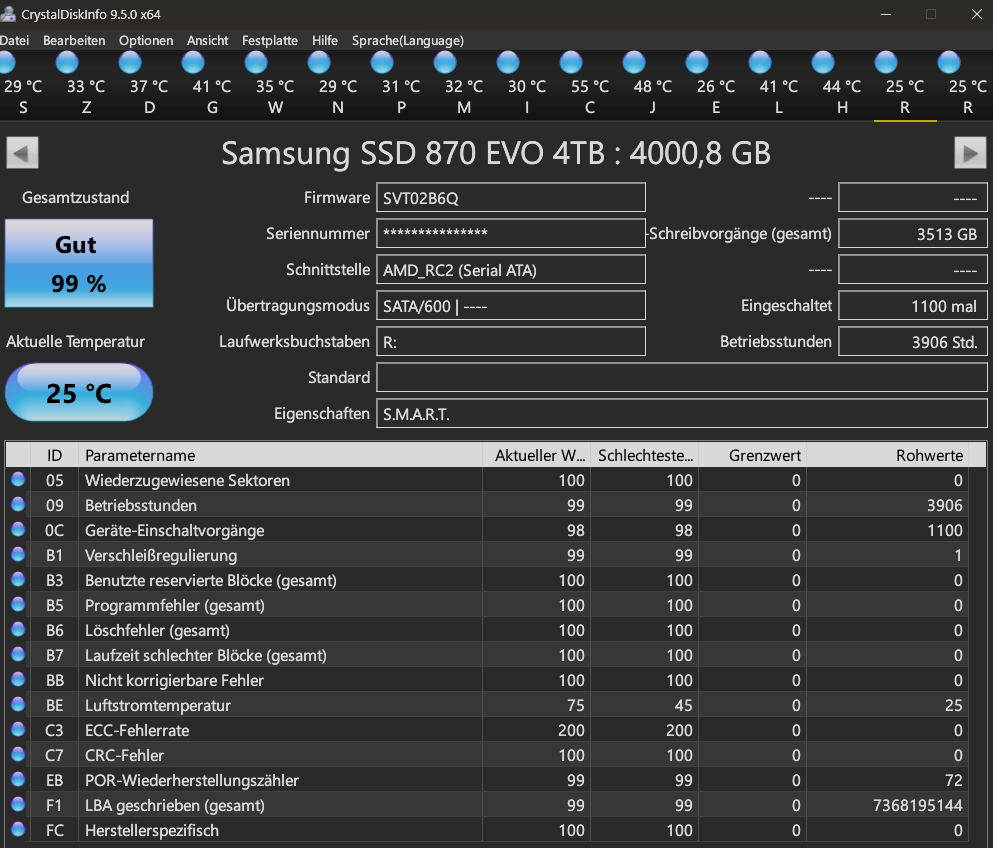The image size is (993, 848).
Task: Select disk S at 29 °C
Action: point(22,85)
